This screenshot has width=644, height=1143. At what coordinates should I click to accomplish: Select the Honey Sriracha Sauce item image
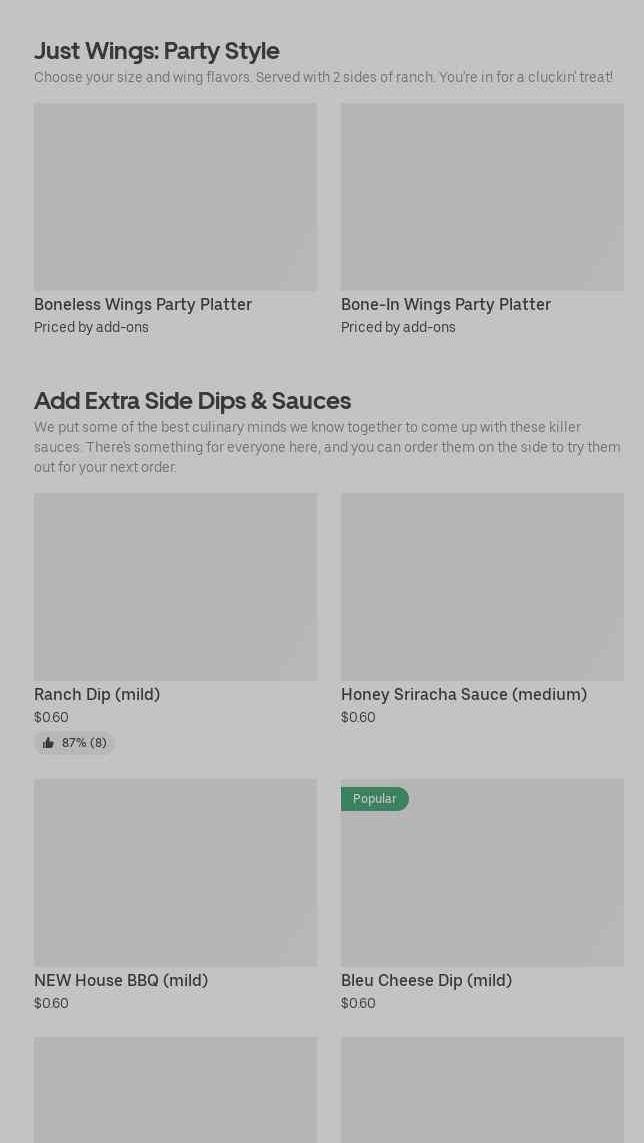(x=482, y=587)
